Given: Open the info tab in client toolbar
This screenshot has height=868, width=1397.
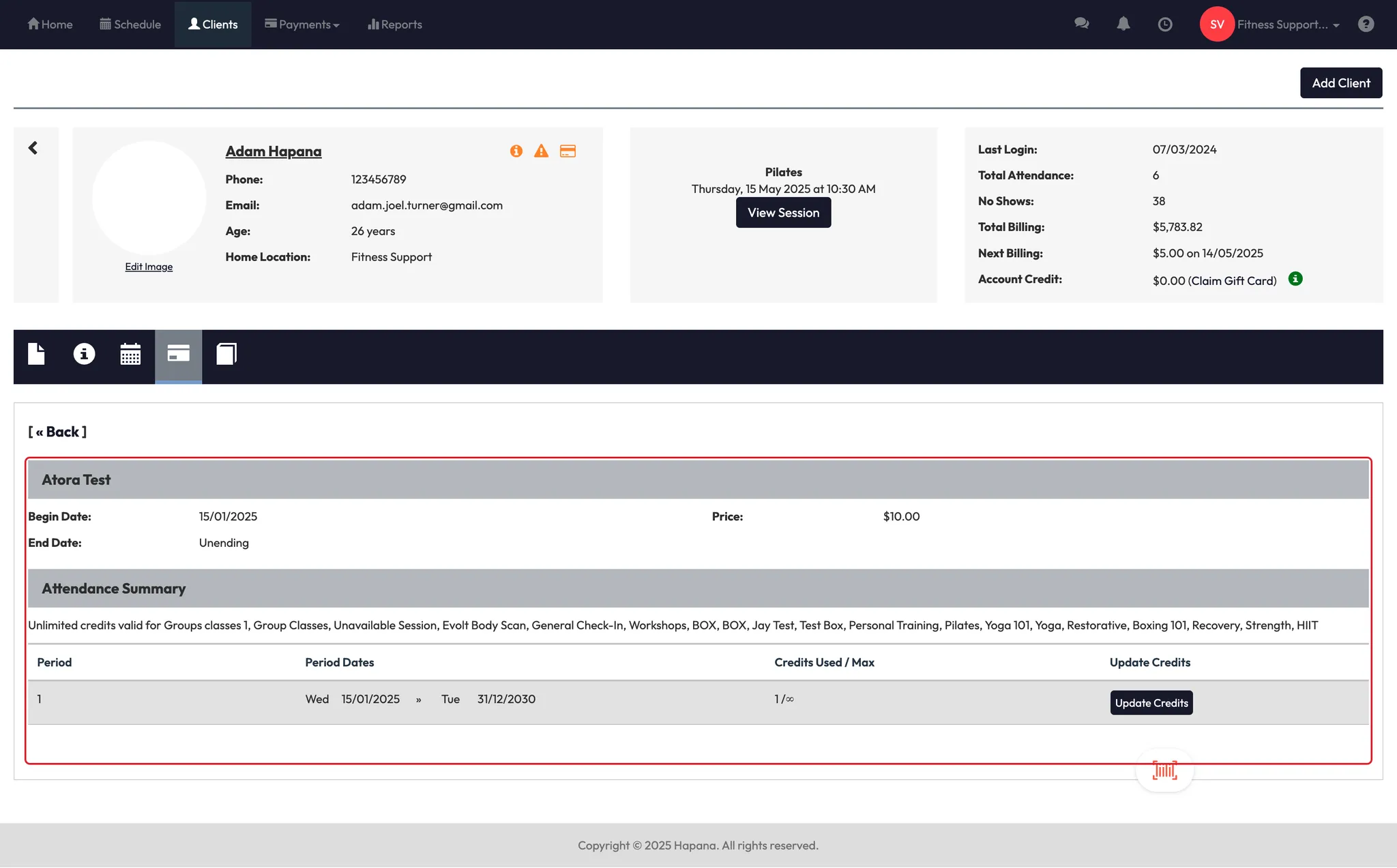Looking at the screenshot, I should pos(84,354).
